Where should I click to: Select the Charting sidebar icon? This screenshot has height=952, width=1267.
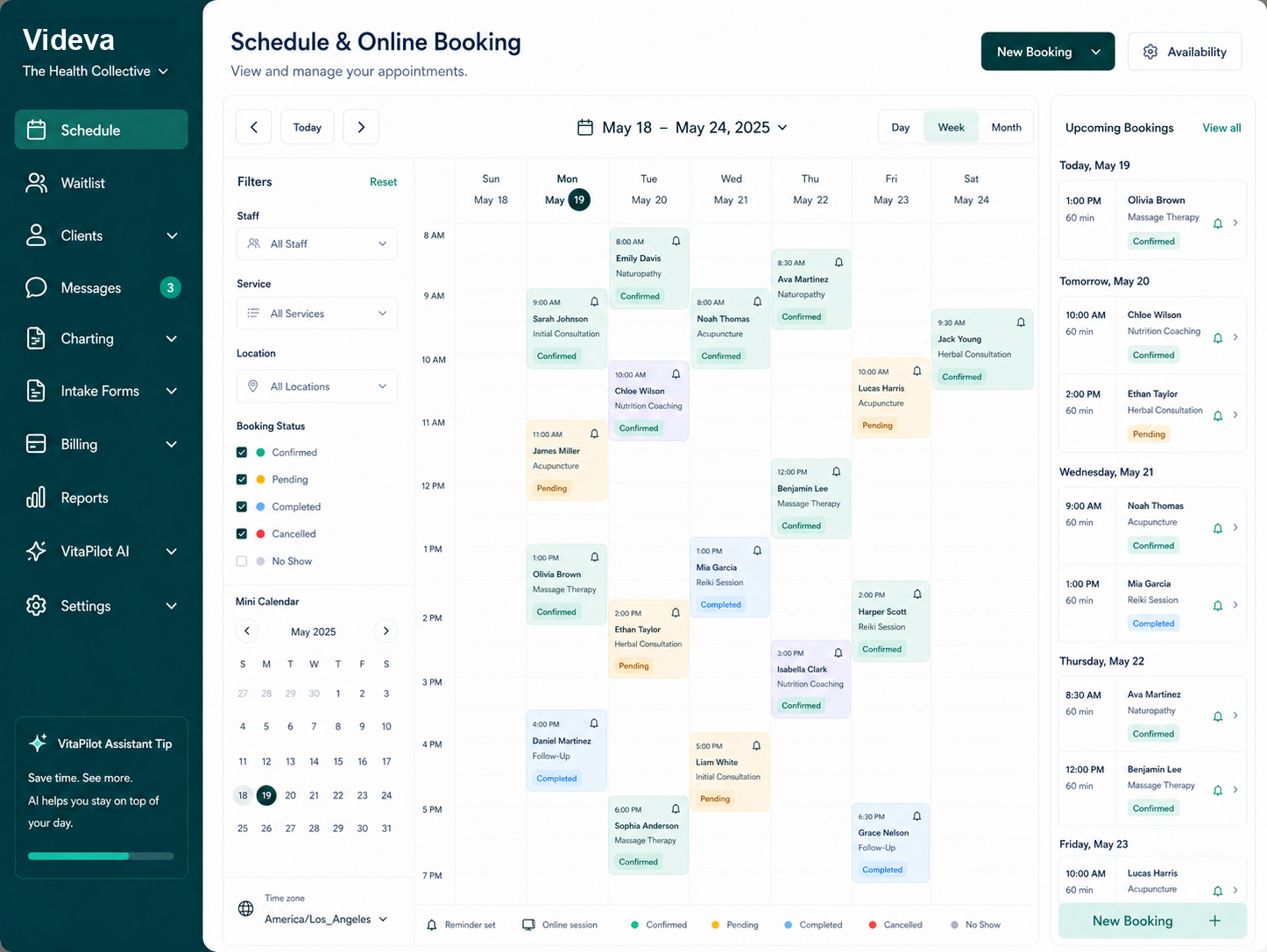click(x=36, y=339)
